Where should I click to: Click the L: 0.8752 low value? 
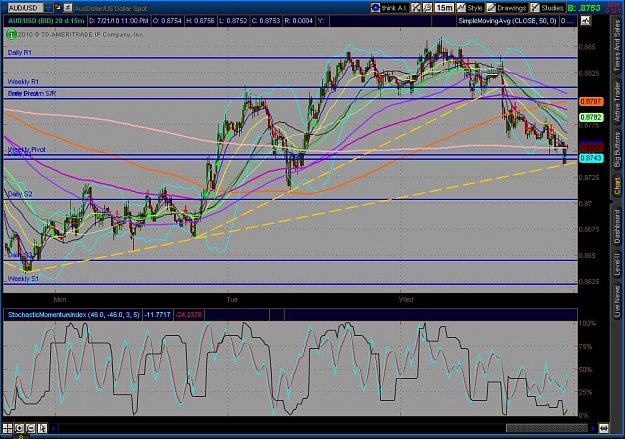click(233, 21)
